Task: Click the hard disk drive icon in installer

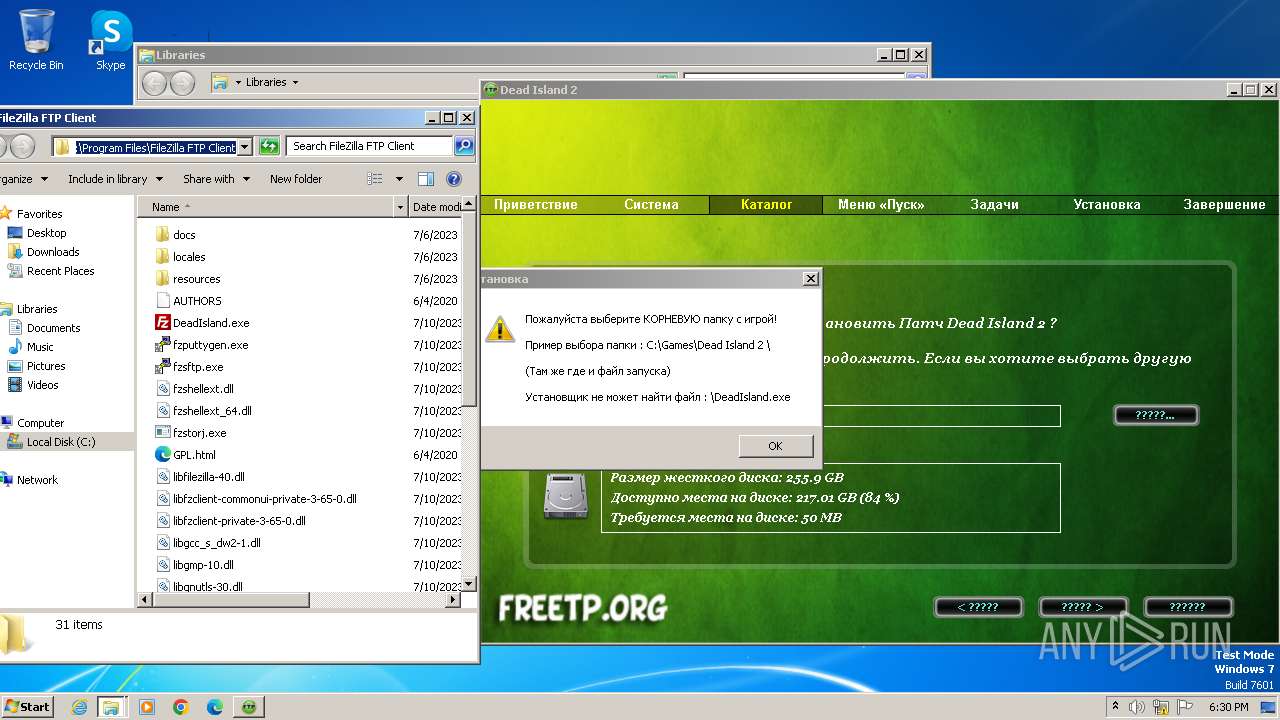Action: tap(564, 496)
